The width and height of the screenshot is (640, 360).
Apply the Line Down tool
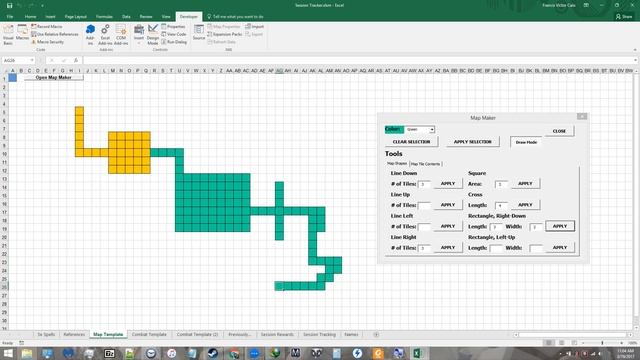point(448,184)
